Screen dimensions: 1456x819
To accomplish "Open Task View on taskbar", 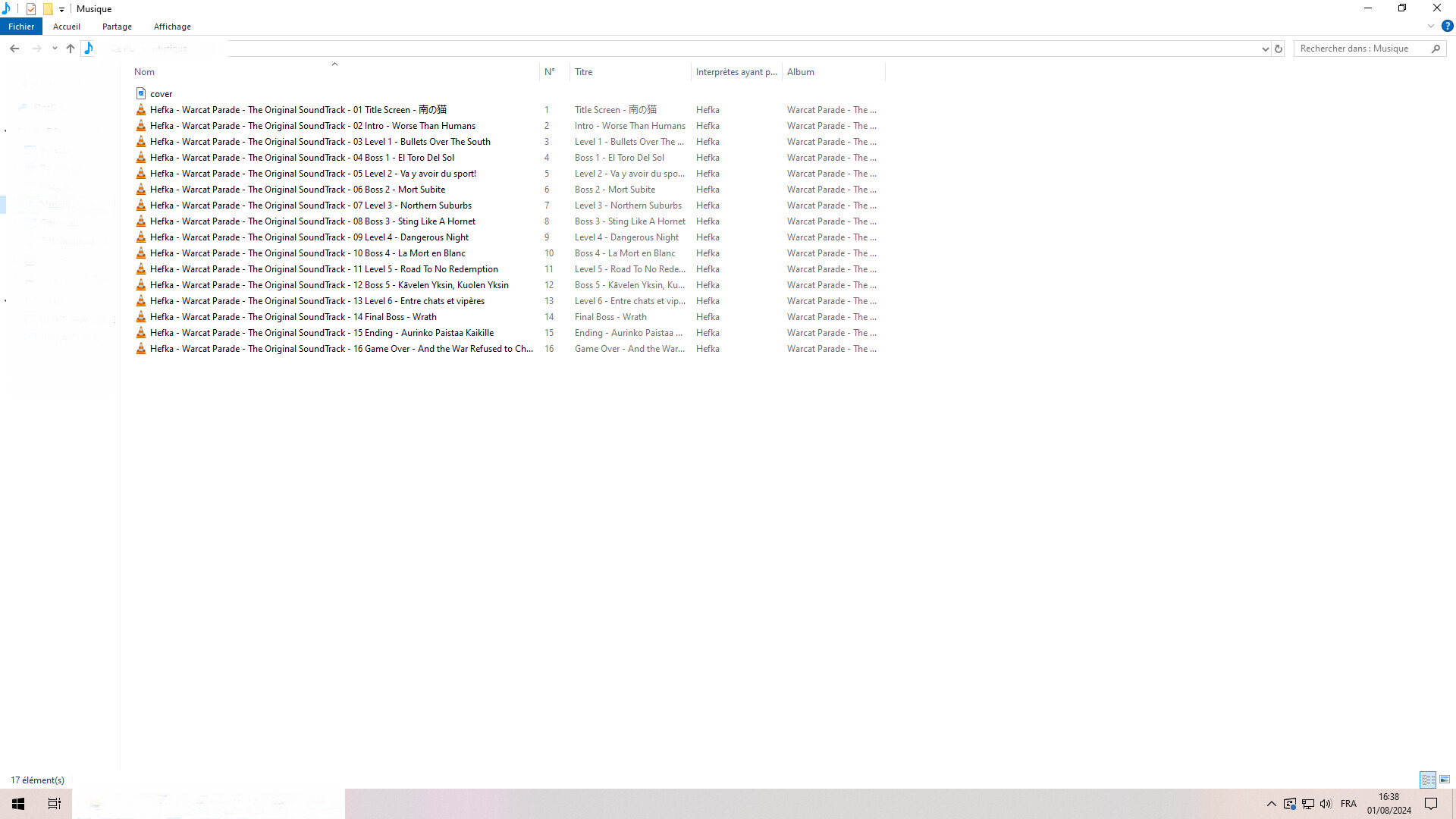I will 55,804.
